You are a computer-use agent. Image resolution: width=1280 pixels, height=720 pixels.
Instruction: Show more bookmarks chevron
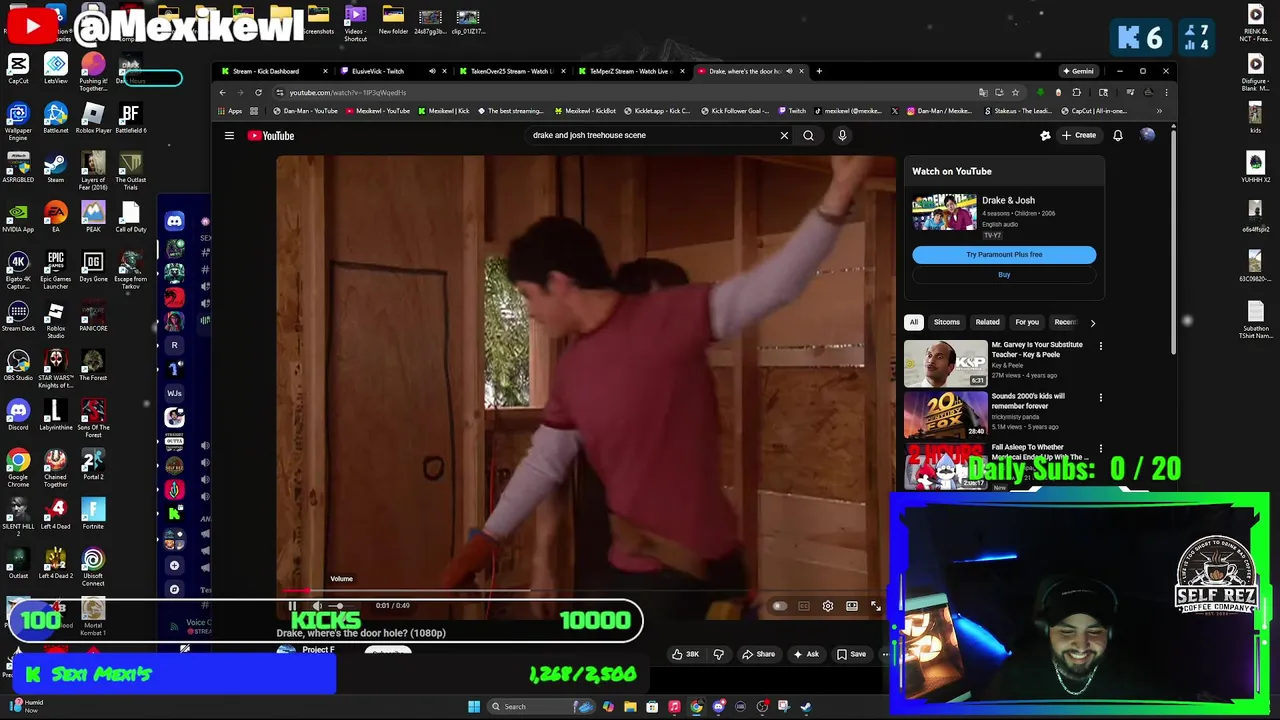point(1159,111)
